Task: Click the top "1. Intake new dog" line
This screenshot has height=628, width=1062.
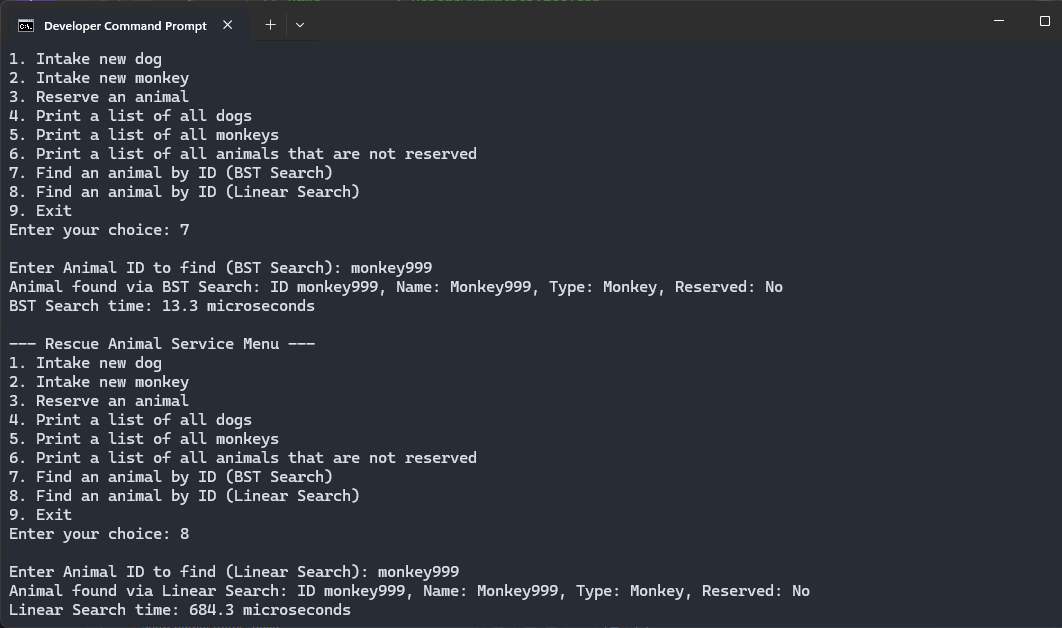Action: click(85, 59)
